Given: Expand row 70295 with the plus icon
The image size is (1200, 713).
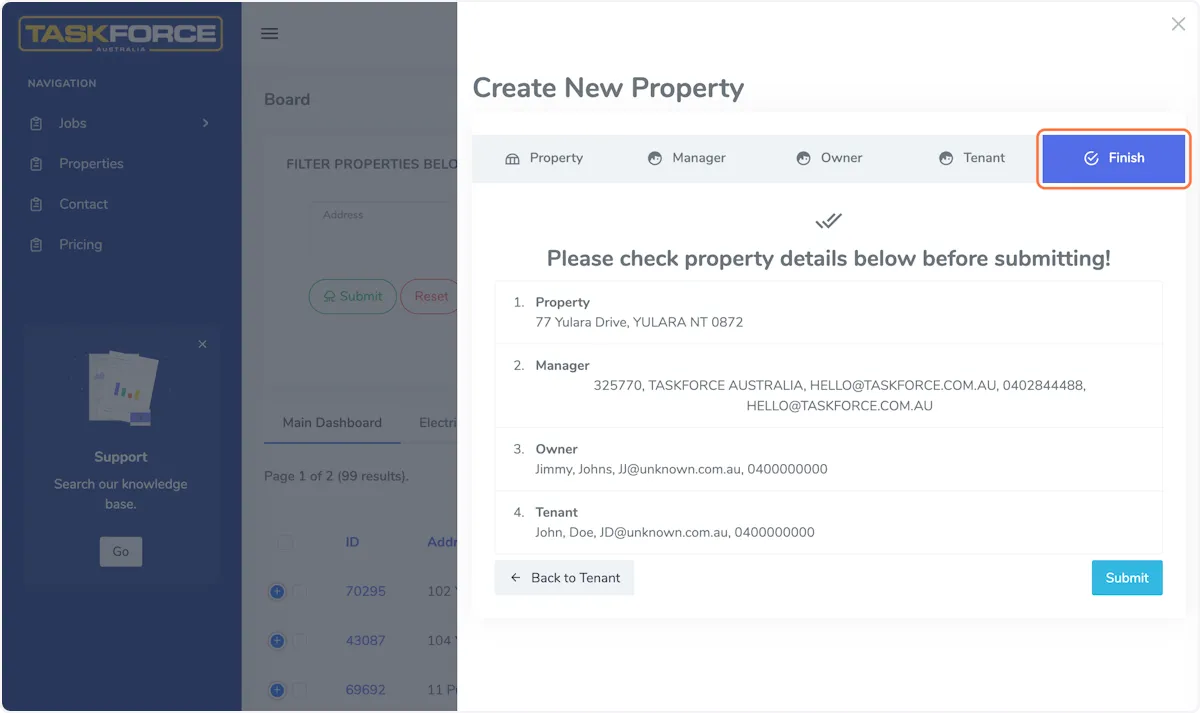Looking at the screenshot, I should [277, 591].
